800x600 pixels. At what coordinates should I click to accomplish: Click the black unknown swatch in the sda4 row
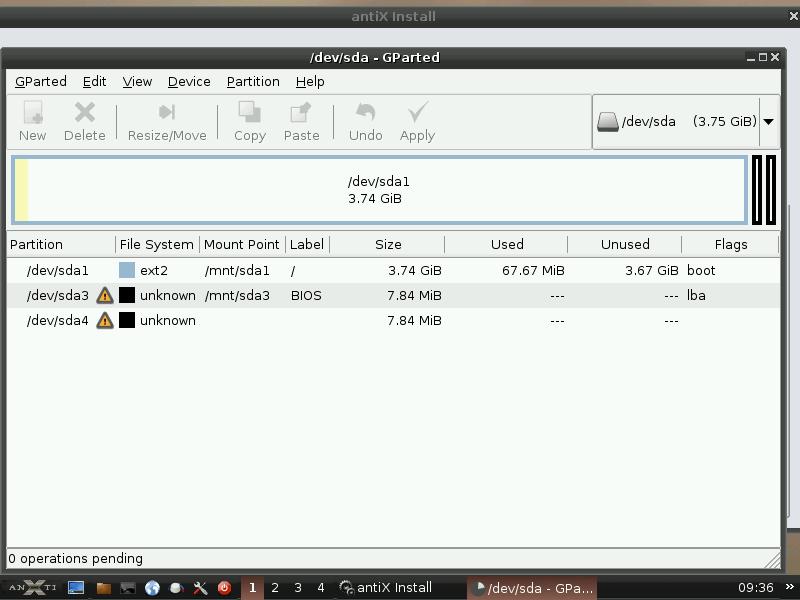[x=127, y=320]
